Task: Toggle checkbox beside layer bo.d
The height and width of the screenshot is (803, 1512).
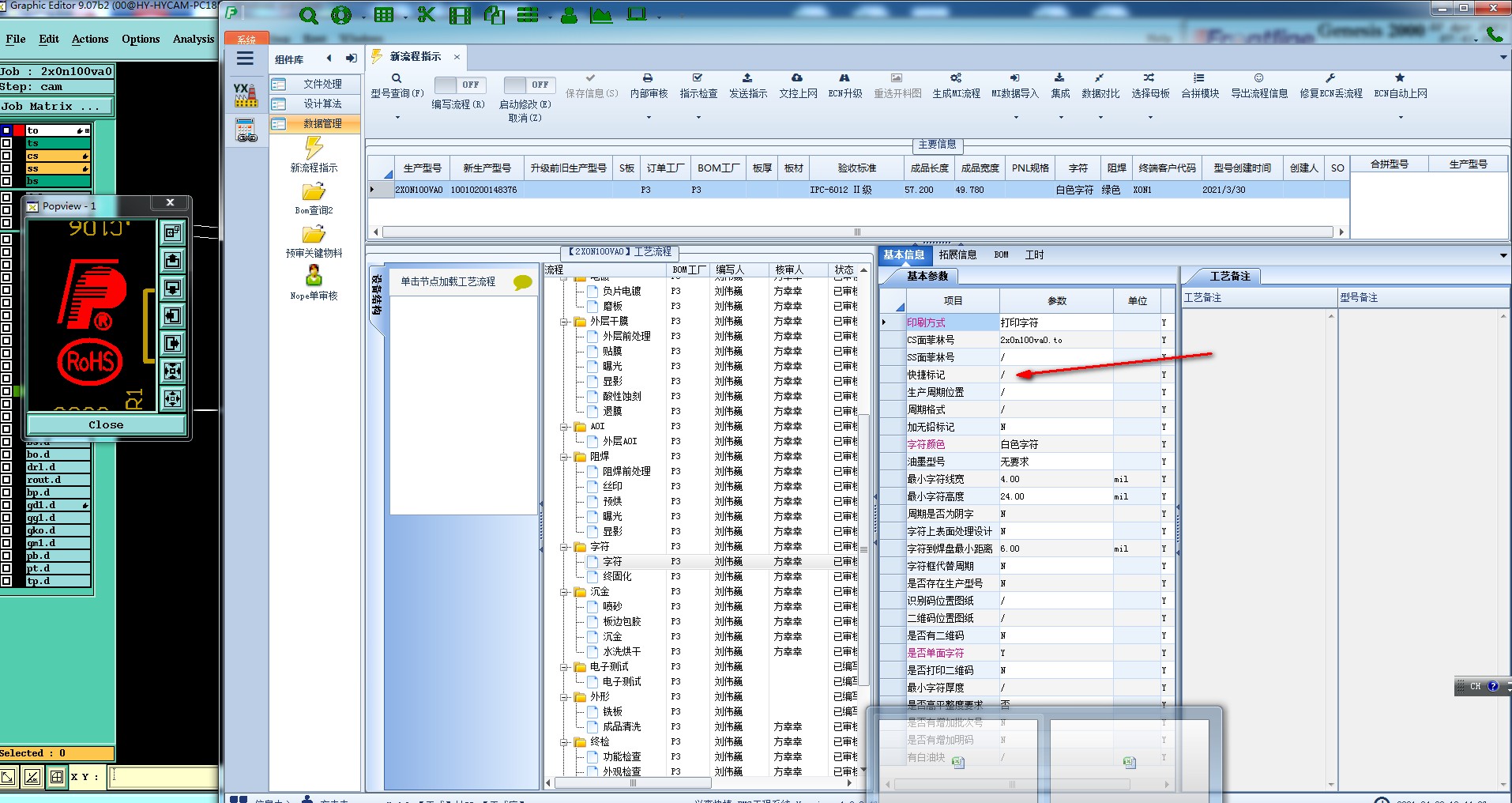Action: click(x=6, y=454)
